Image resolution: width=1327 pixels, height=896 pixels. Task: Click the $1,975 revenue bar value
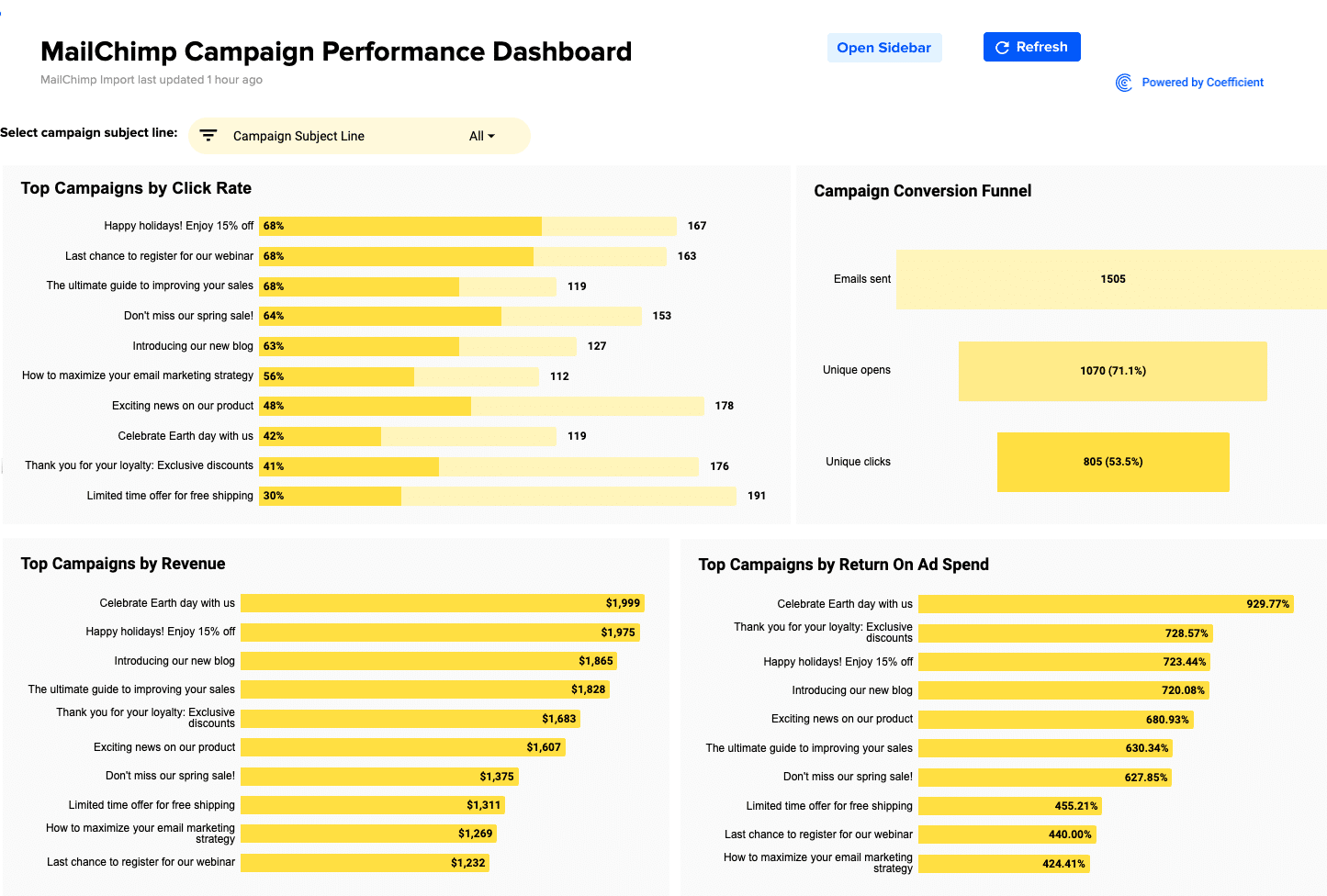(x=618, y=633)
